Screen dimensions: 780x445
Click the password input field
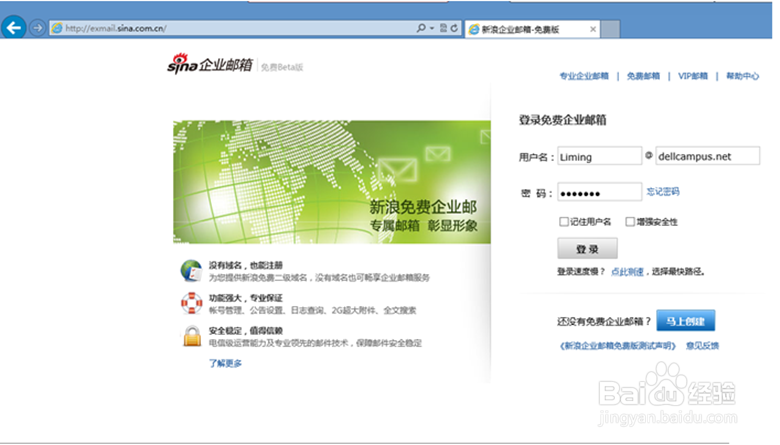(599, 192)
